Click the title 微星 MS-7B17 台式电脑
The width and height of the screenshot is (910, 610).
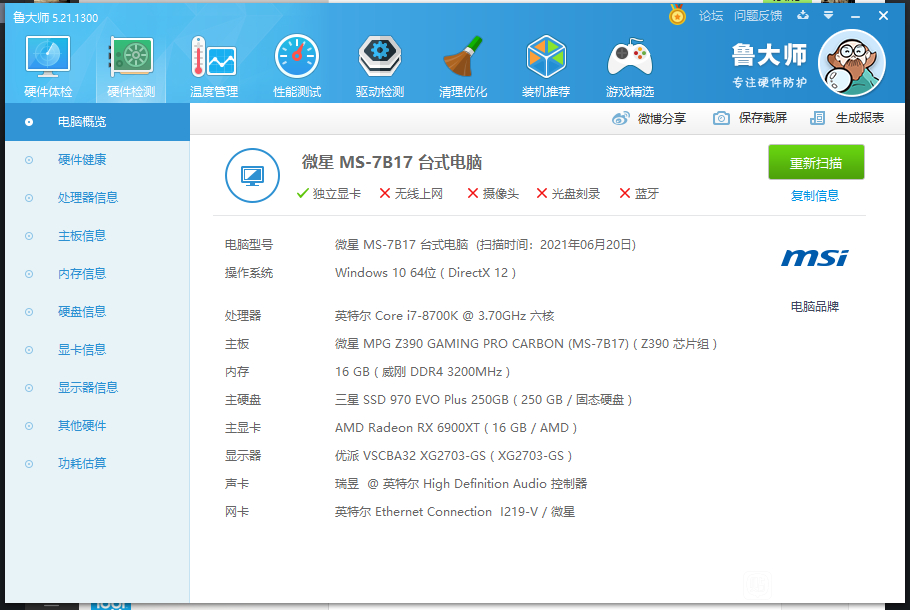click(392, 163)
